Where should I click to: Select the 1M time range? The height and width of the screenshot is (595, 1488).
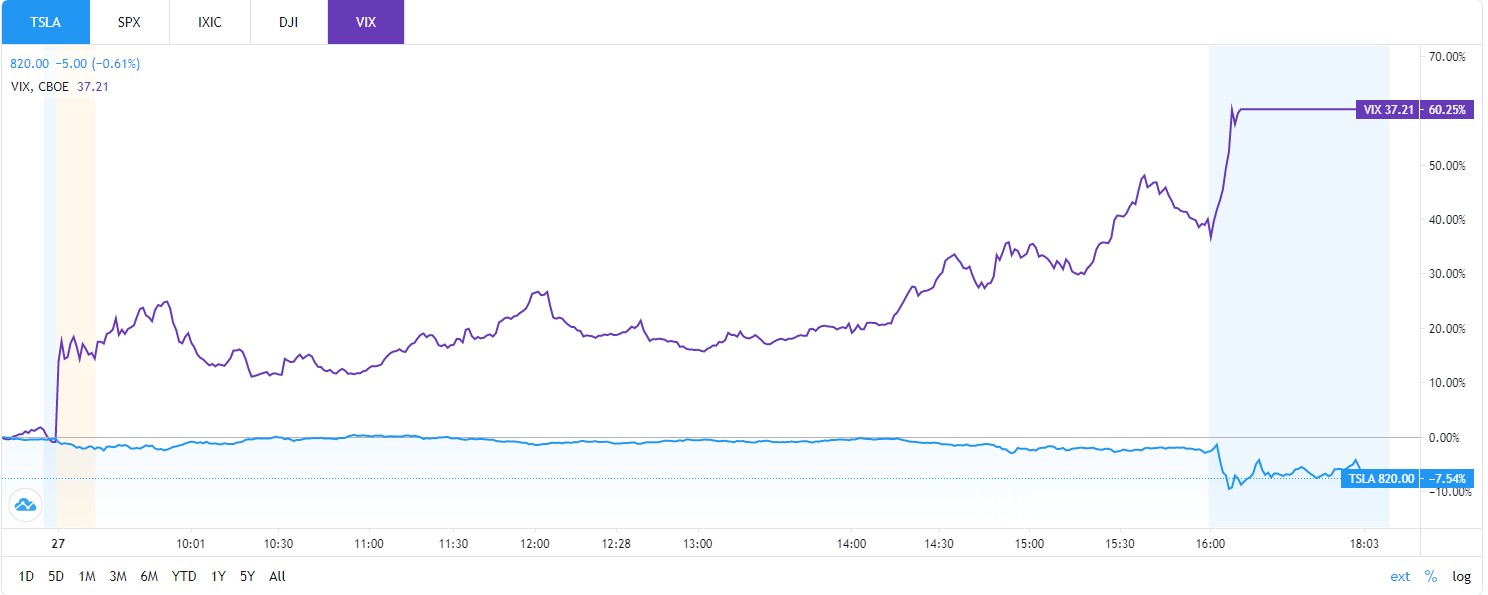[86, 576]
